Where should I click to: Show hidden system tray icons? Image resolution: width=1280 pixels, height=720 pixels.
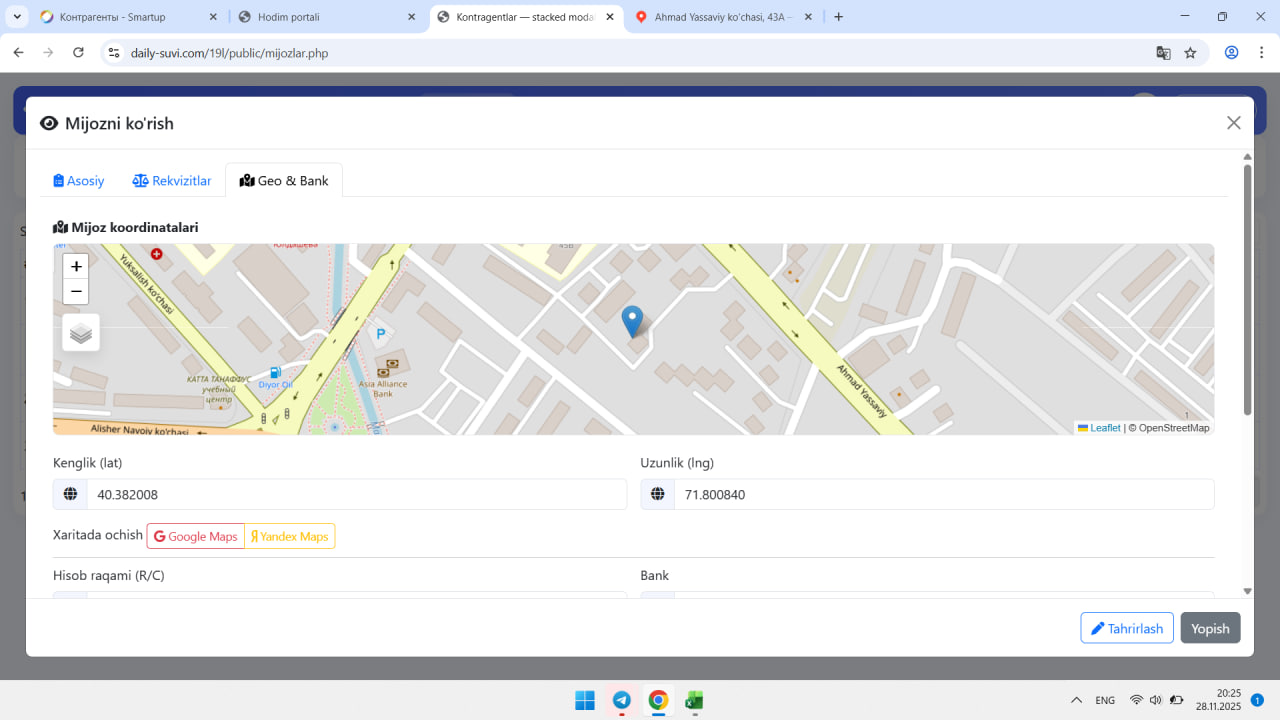[1076, 700]
